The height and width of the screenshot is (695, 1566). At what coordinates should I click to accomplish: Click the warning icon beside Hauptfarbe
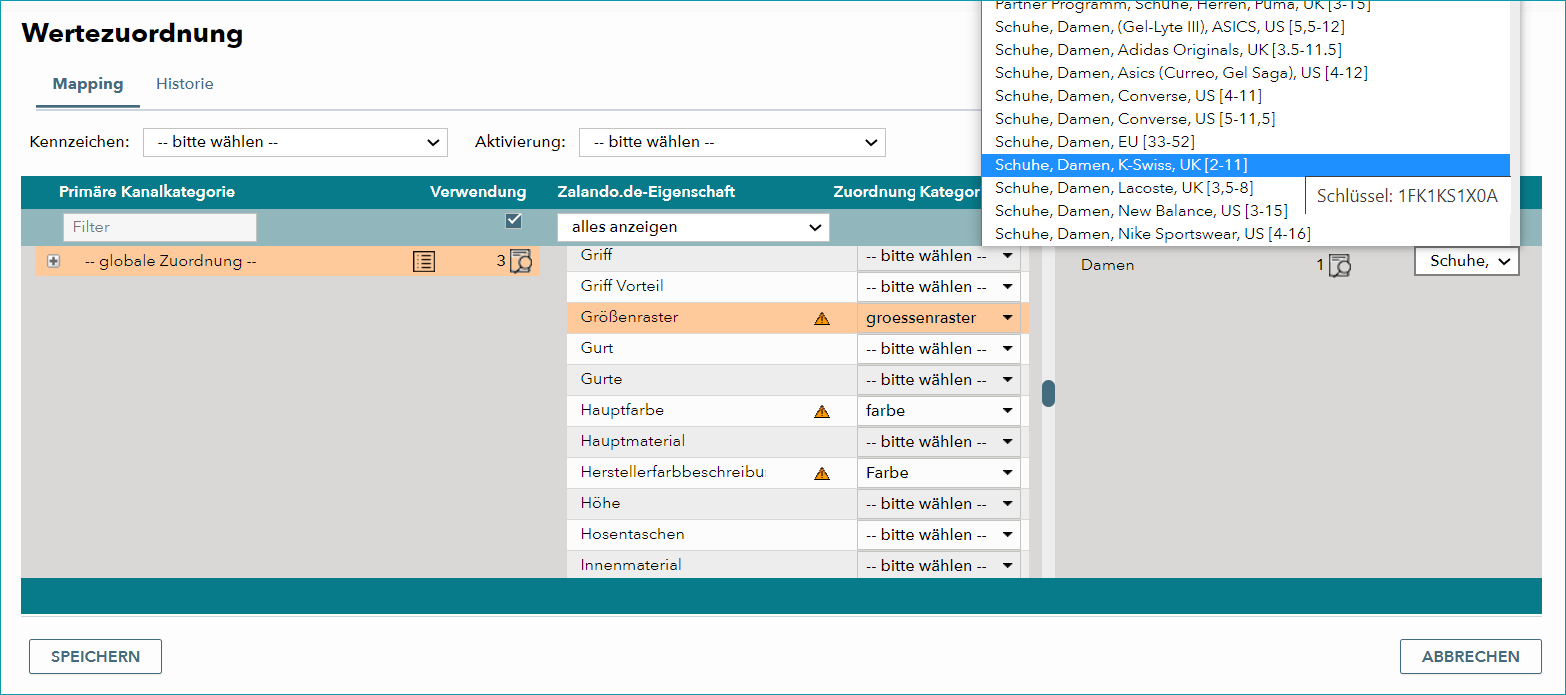(822, 411)
